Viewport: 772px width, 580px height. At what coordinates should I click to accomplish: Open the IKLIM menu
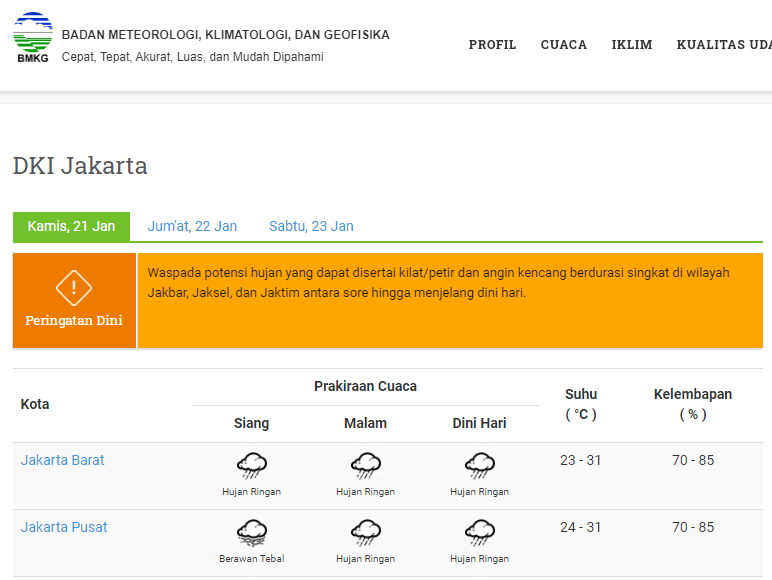[x=632, y=45]
